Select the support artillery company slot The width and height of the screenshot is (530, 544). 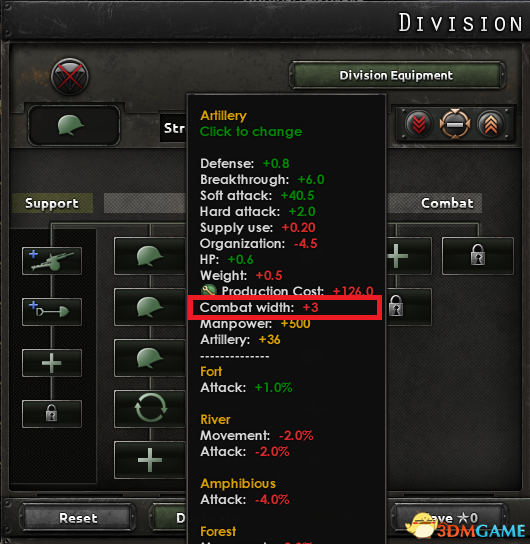coord(52,261)
